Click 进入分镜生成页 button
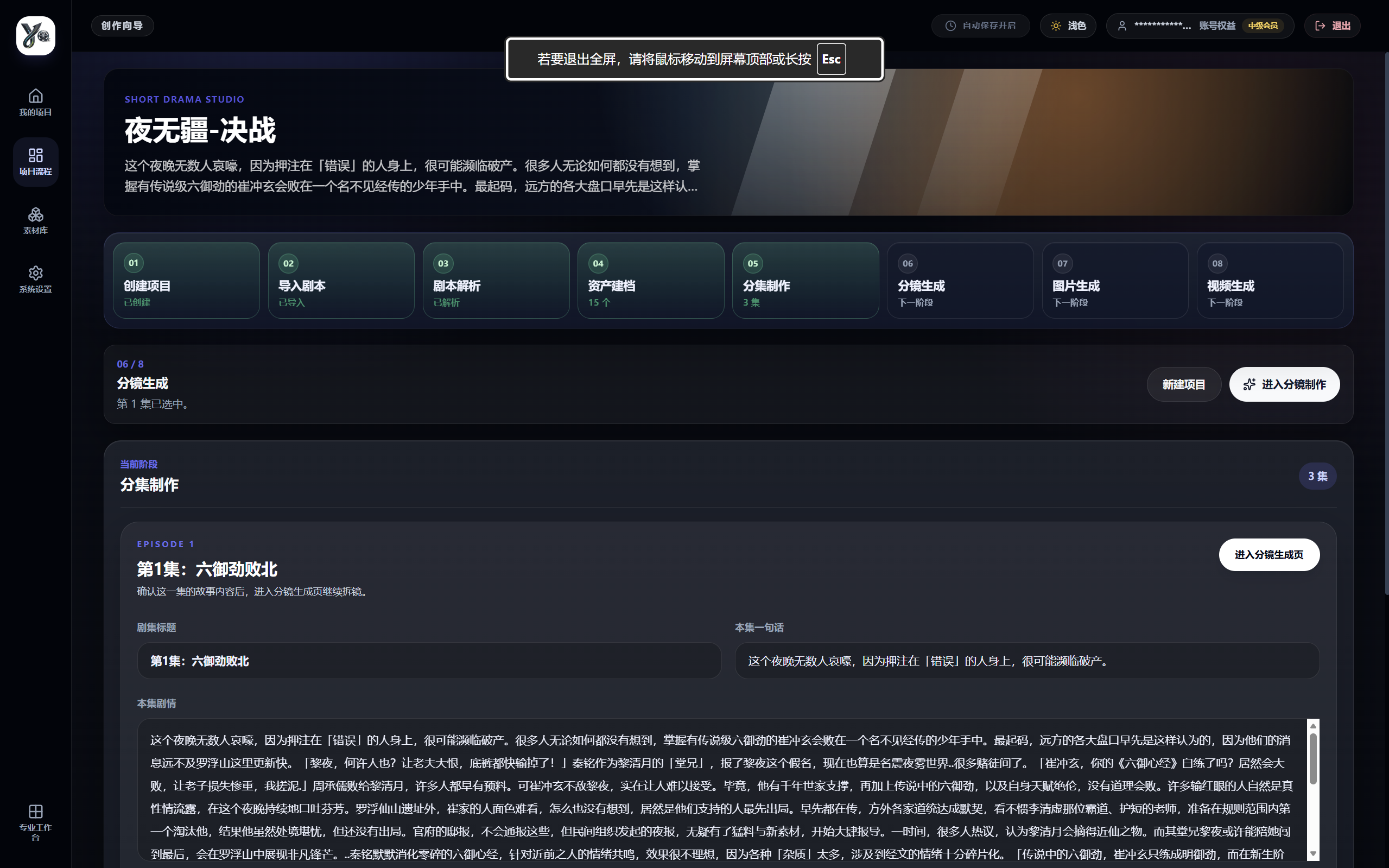 tap(1269, 555)
